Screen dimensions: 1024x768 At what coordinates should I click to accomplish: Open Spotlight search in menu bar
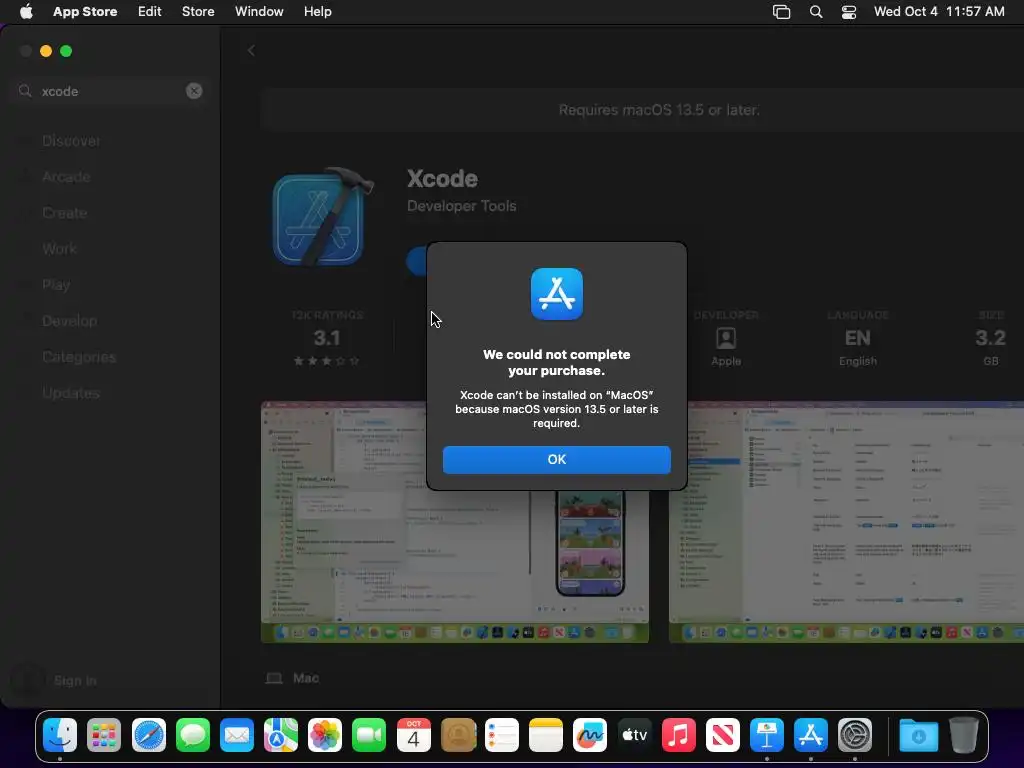pyautogui.click(x=816, y=12)
